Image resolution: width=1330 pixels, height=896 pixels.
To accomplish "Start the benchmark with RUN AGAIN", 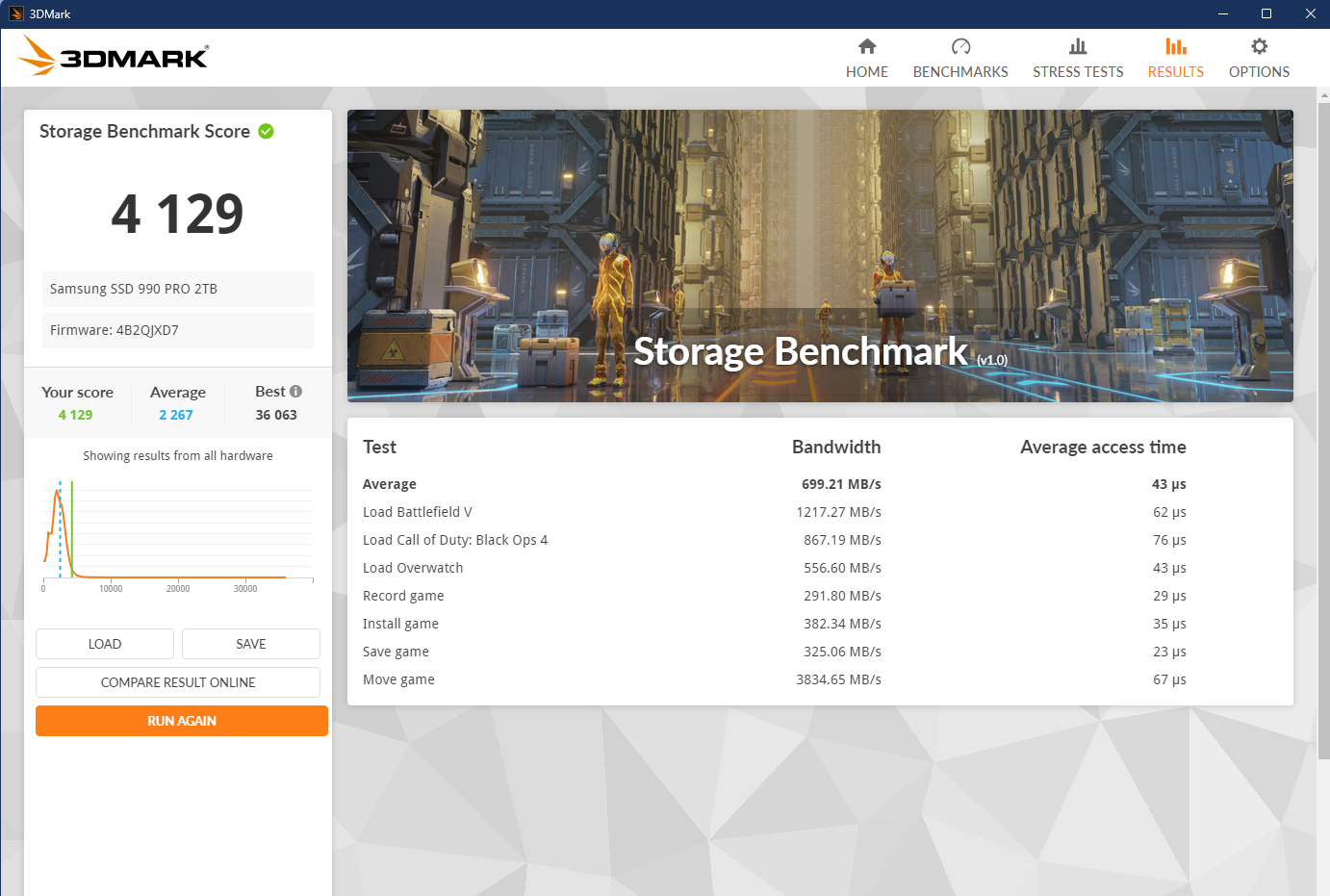I will click(x=182, y=721).
